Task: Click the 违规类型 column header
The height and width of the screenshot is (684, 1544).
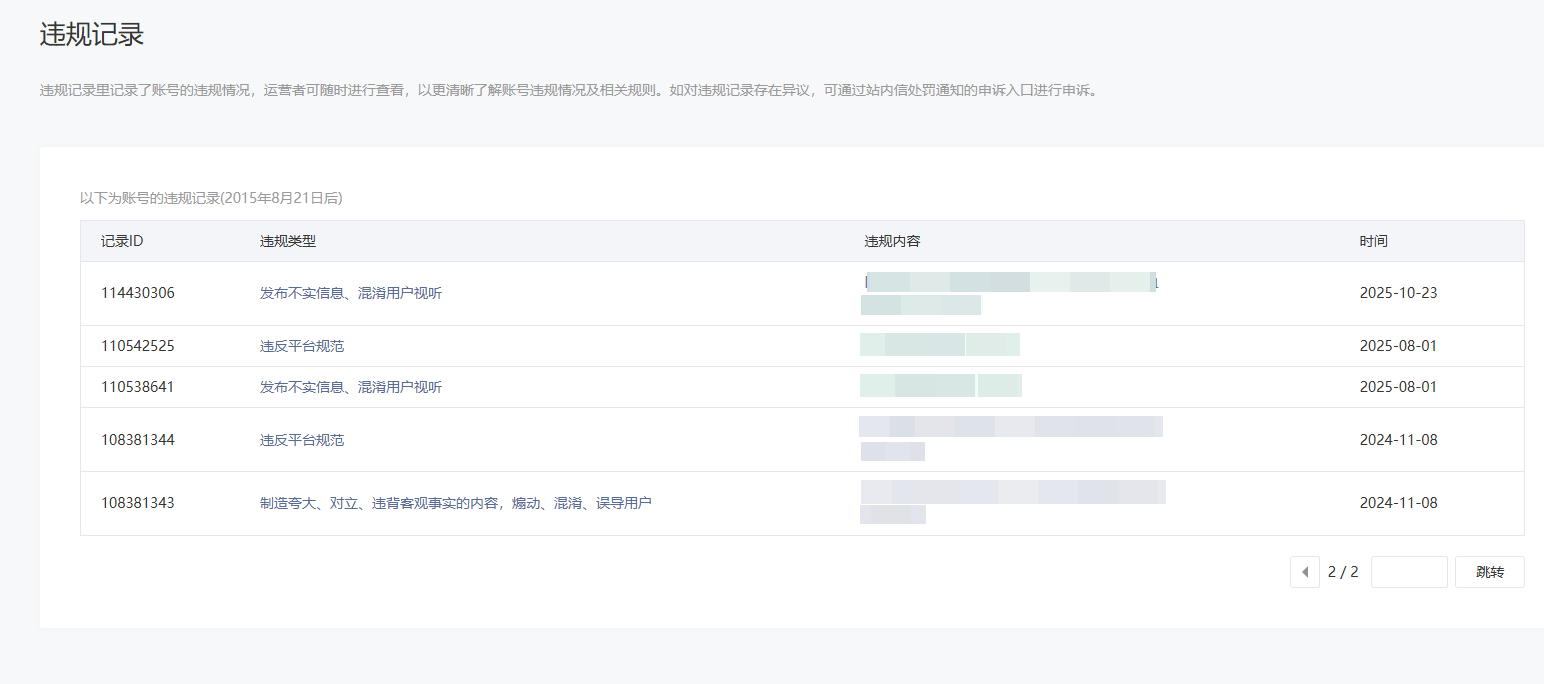Action: pyautogui.click(x=288, y=241)
